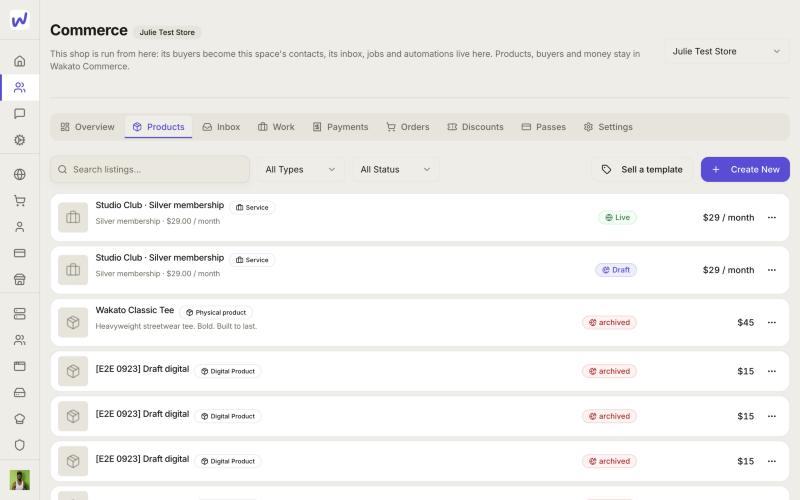Open the chat bubble icon in sidebar
The image size is (800, 500).
(x=19, y=113)
